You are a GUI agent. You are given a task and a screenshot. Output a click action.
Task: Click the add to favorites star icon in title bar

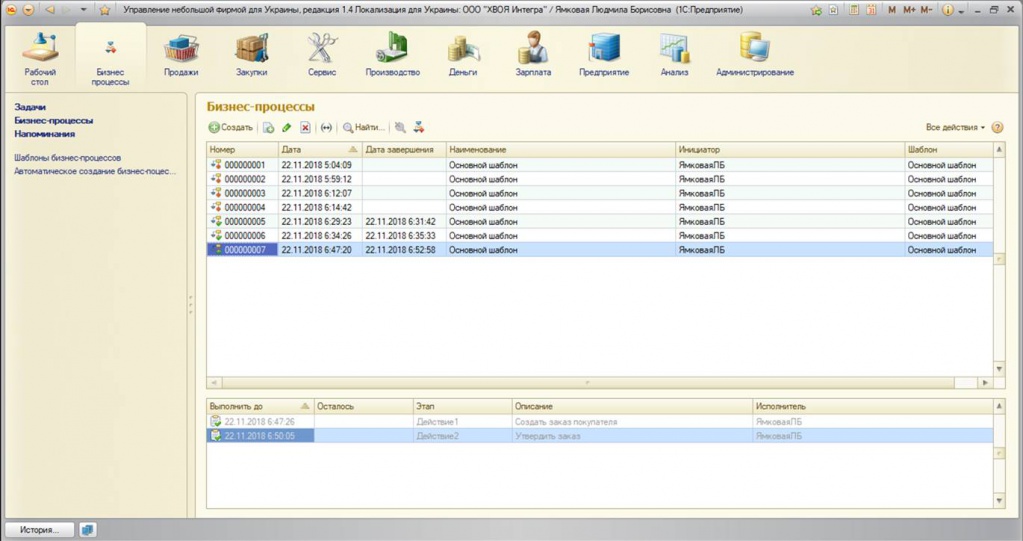click(x=816, y=10)
